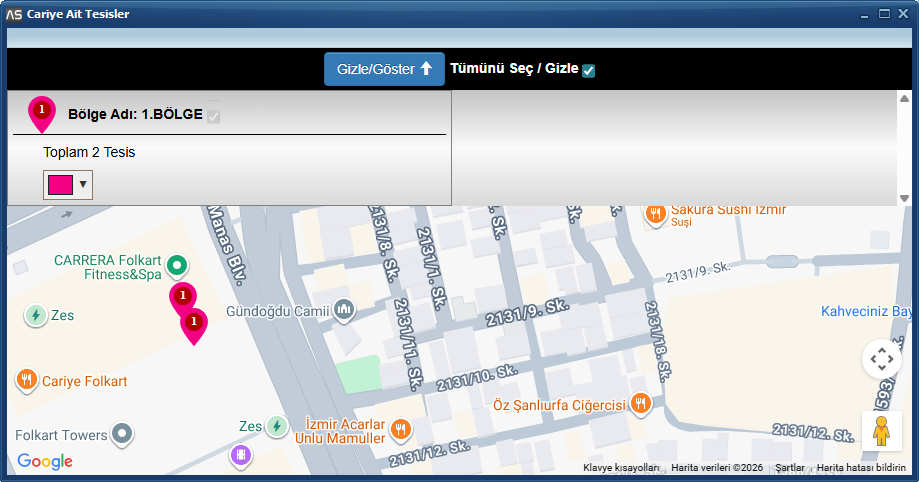Click the 1.BÖLGE pin icon in panel
Screen dimensions: 919x482
42,113
